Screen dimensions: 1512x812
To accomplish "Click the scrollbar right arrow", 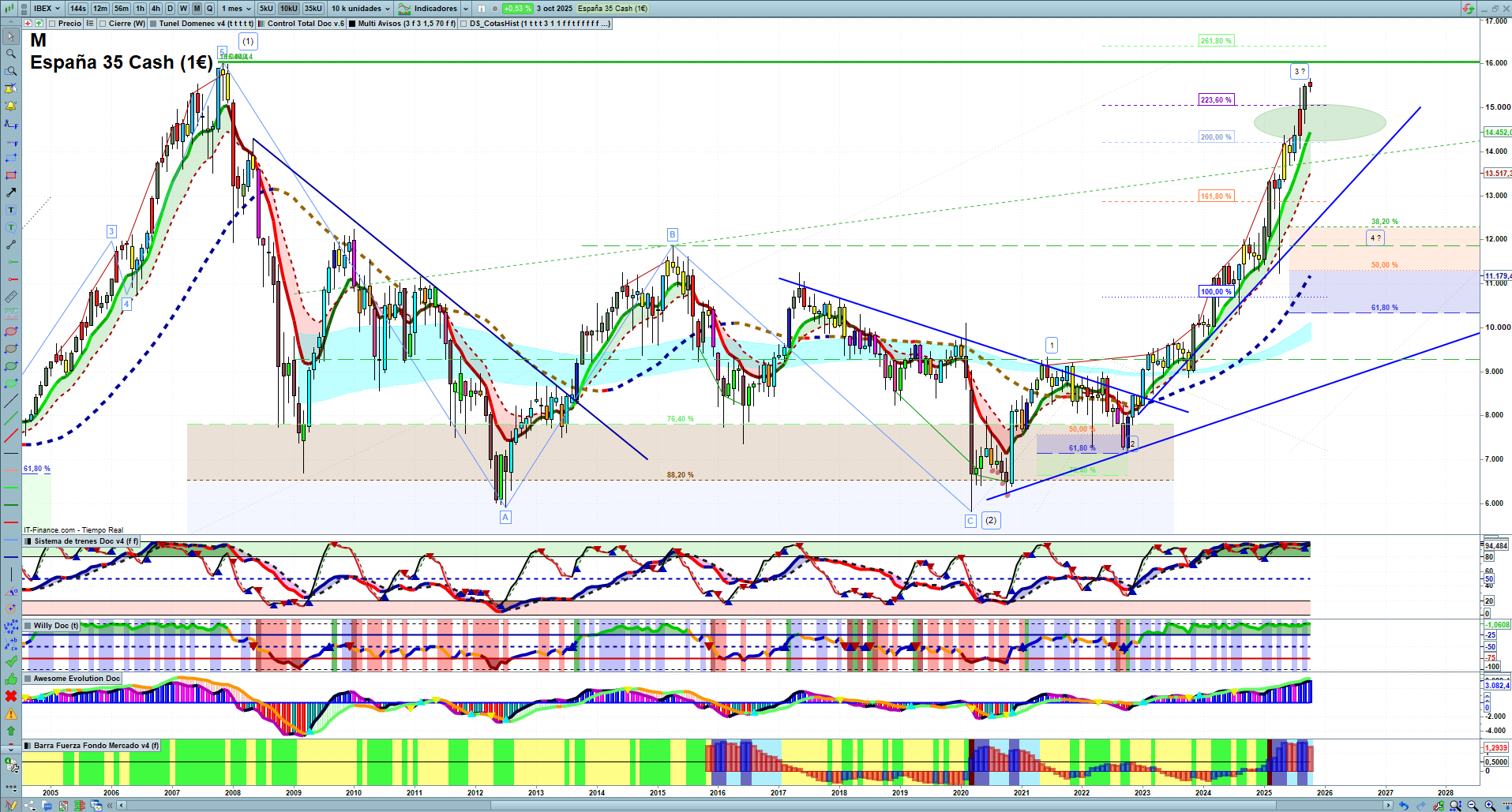I will click(1388, 806).
